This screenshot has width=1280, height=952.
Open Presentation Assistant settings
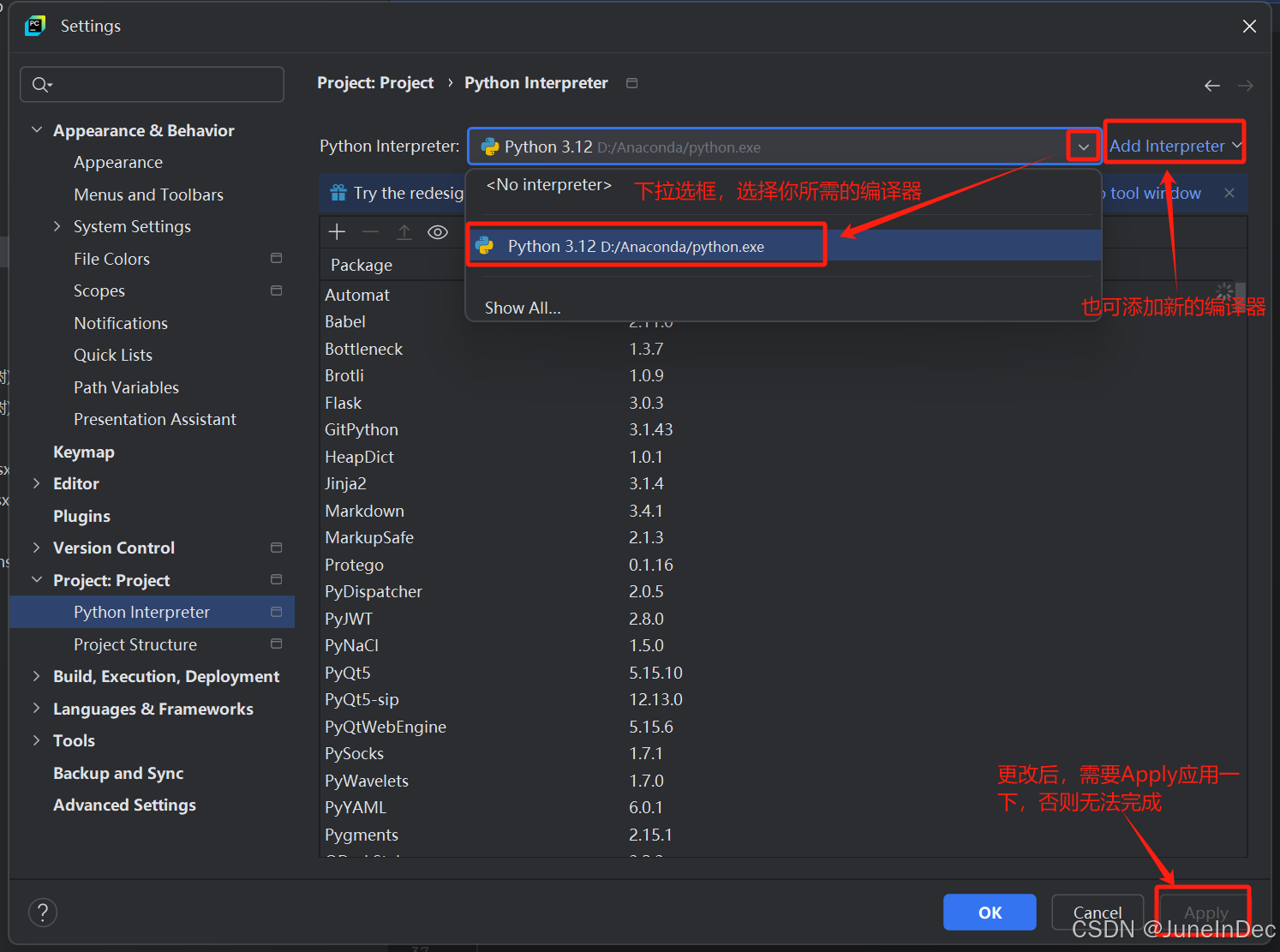coord(155,419)
